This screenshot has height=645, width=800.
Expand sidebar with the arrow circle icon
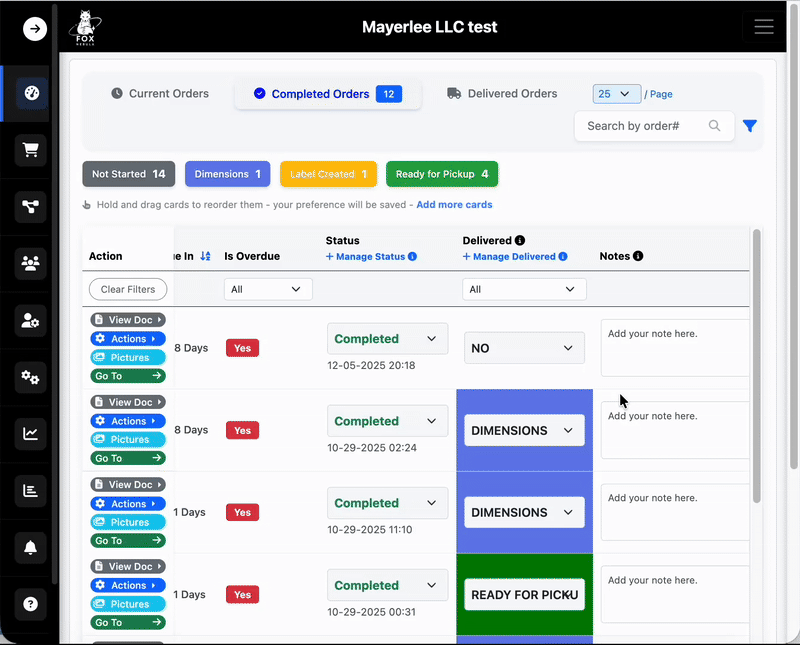tap(35, 29)
